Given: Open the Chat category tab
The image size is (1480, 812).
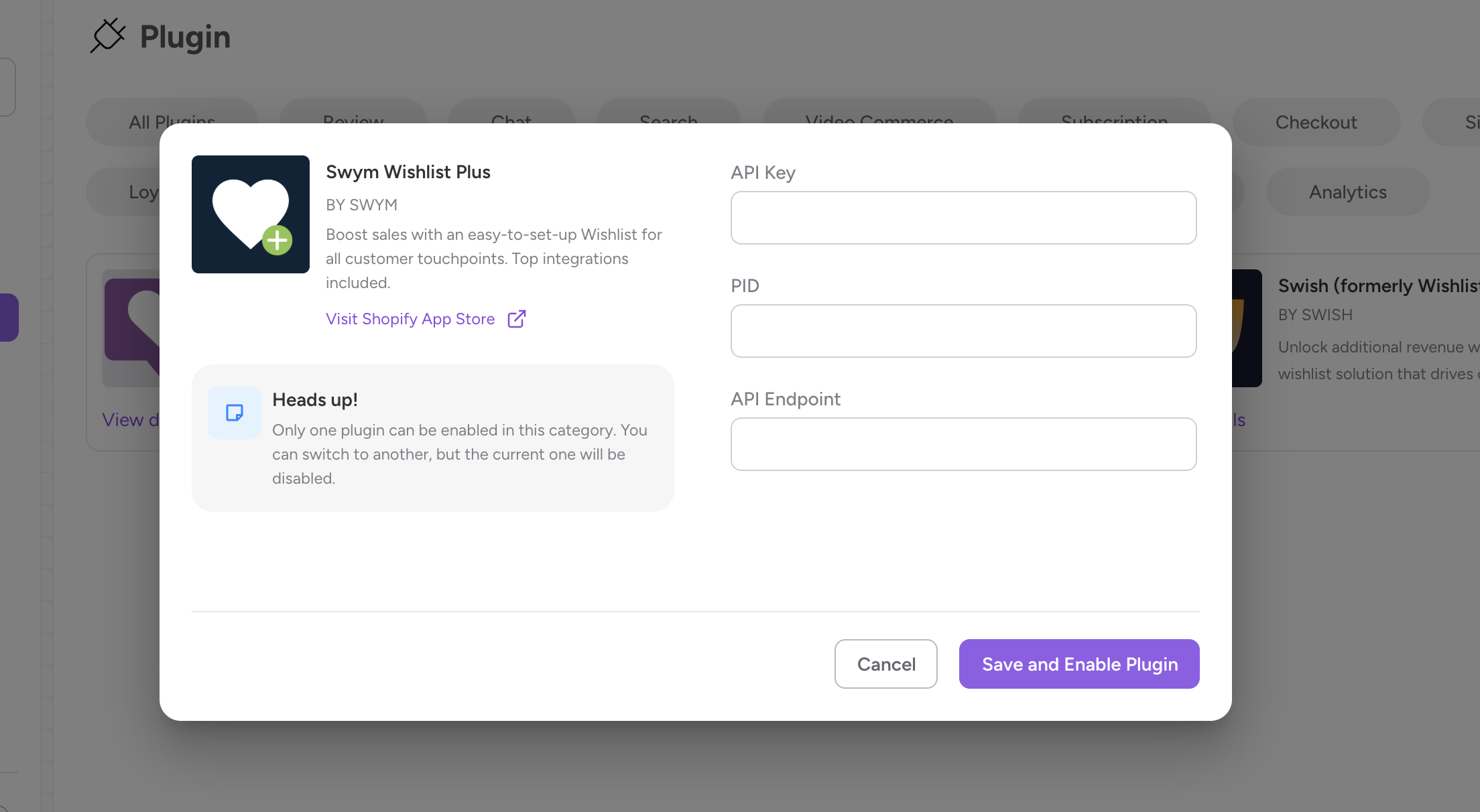Looking at the screenshot, I should click(511, 113).
